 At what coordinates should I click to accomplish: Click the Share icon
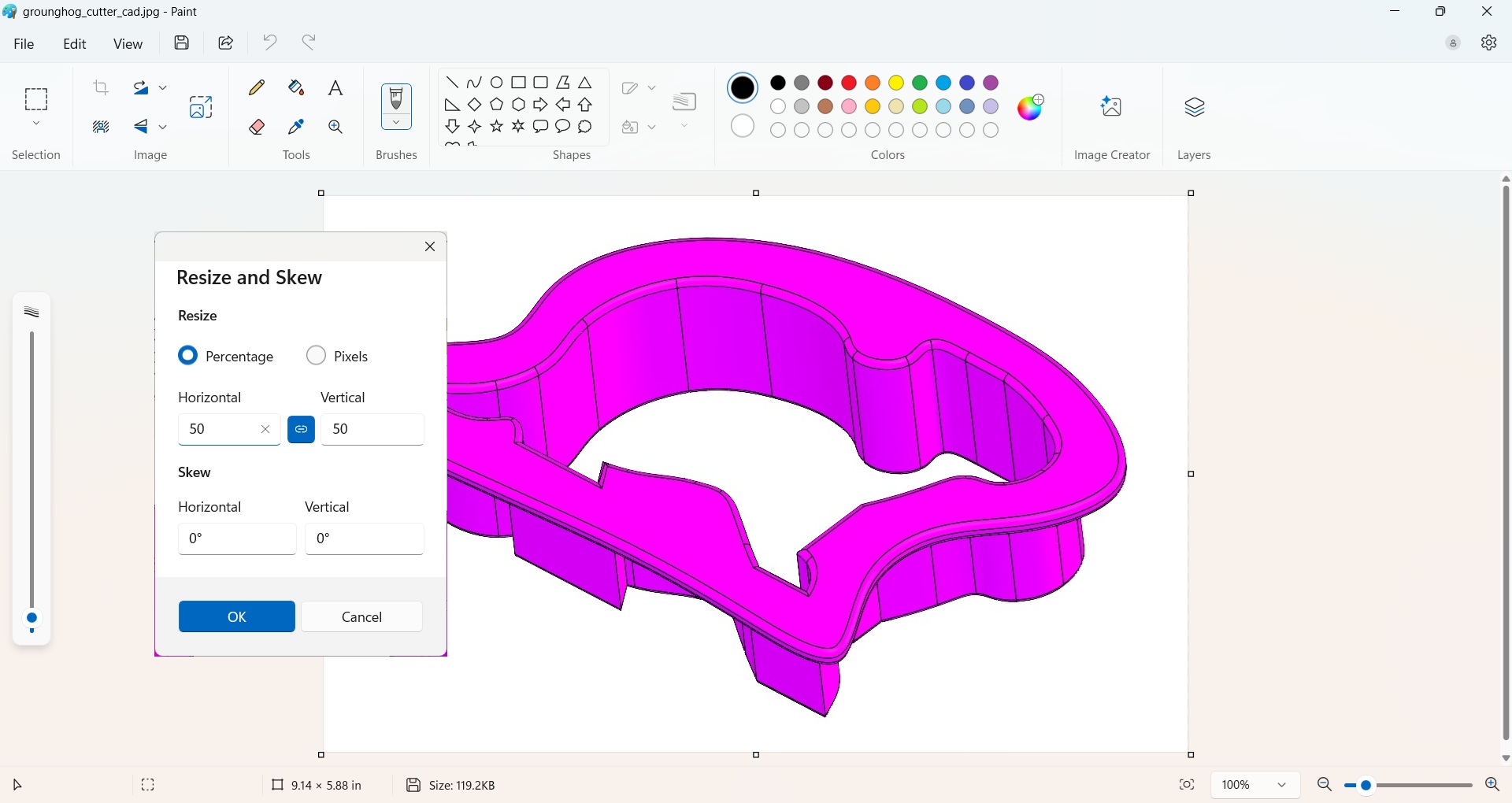coord(226,43)
